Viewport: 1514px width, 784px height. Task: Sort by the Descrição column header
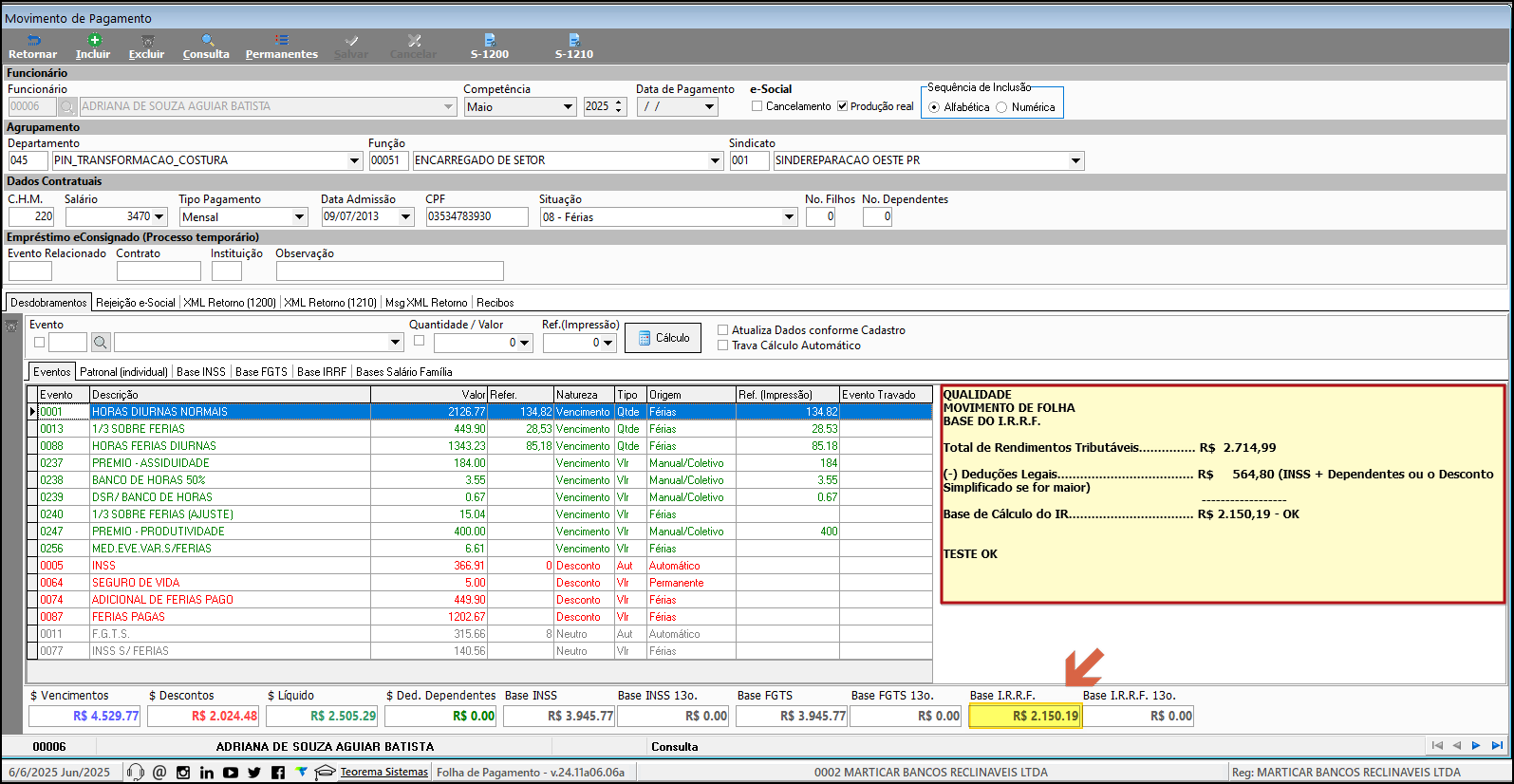pyautogui.click(x=230, y=395)
